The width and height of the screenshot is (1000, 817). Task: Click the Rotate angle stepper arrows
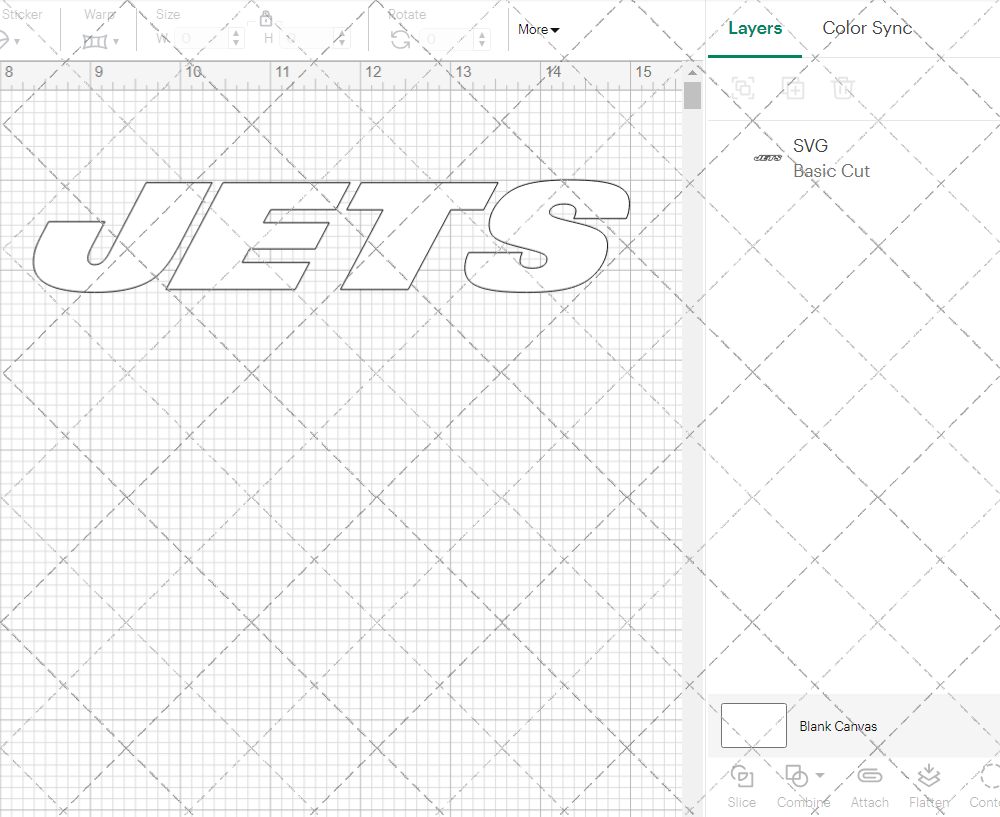[x=485, y=39]
